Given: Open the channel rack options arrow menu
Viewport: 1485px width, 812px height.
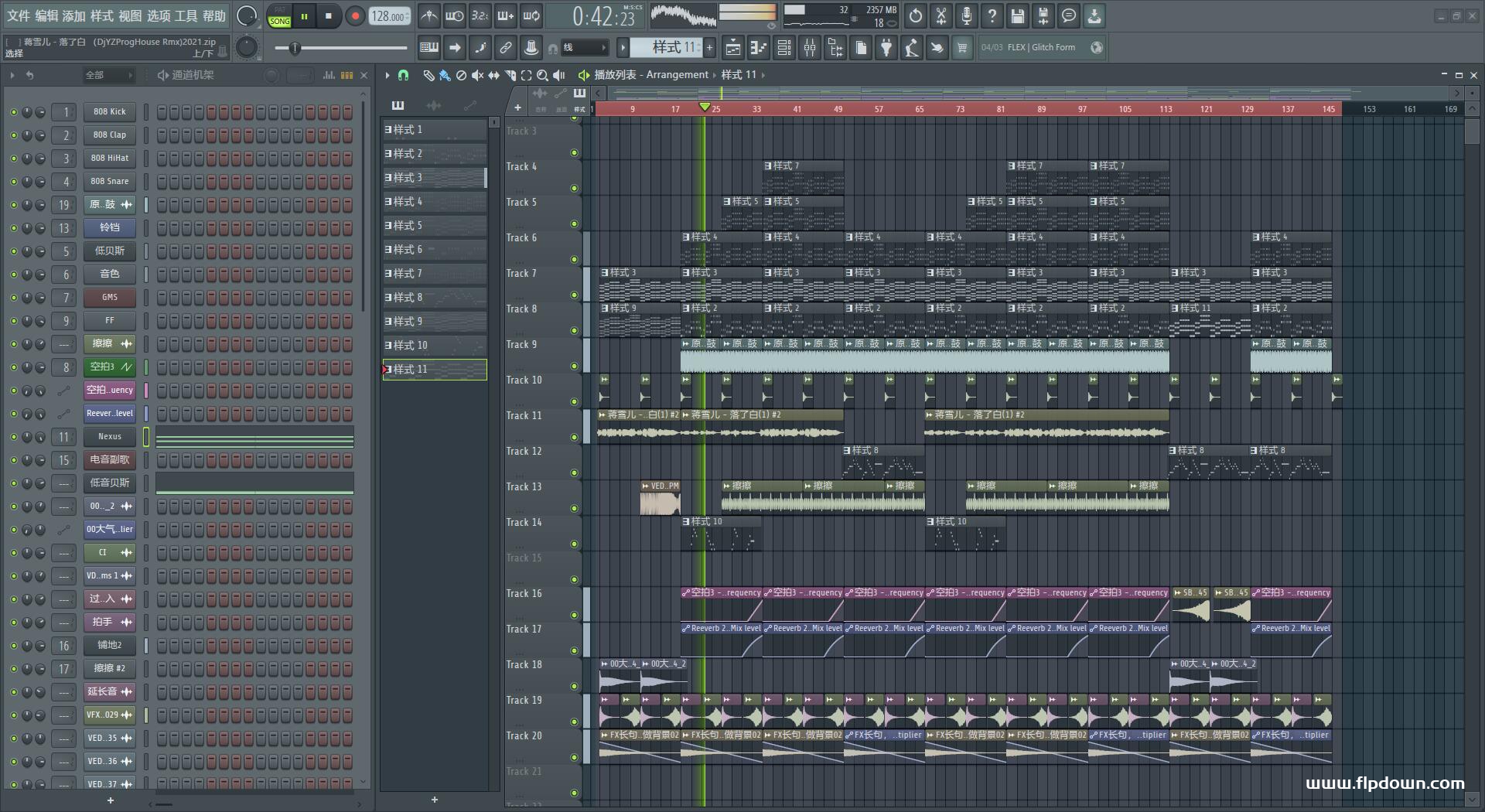Looking at the screenshot, I should click(x=12, y=75).
